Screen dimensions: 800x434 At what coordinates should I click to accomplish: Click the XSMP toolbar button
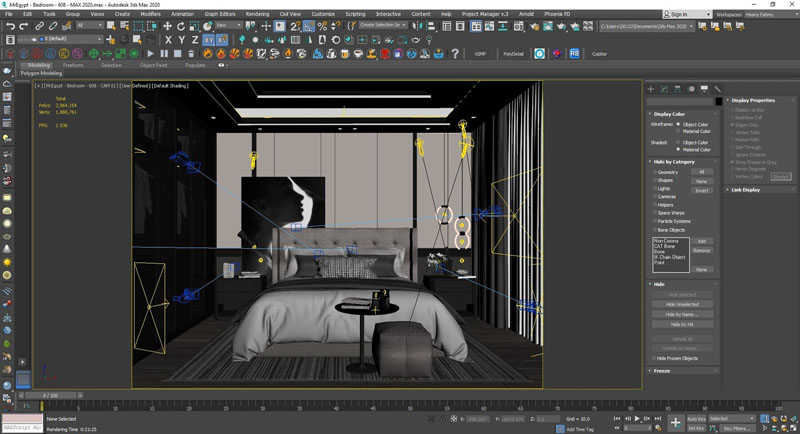coord(480,53)
